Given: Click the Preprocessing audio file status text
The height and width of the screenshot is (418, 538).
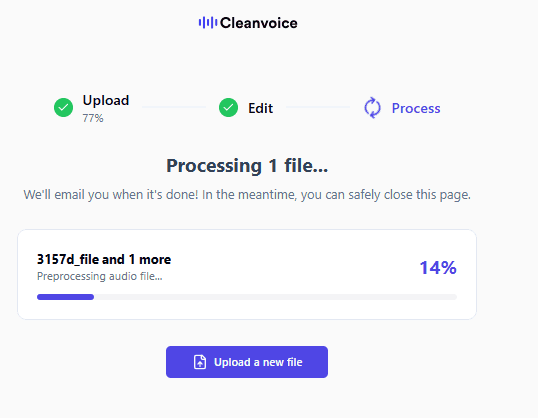Looking at the screenshot, I should [x=100, y=276].
